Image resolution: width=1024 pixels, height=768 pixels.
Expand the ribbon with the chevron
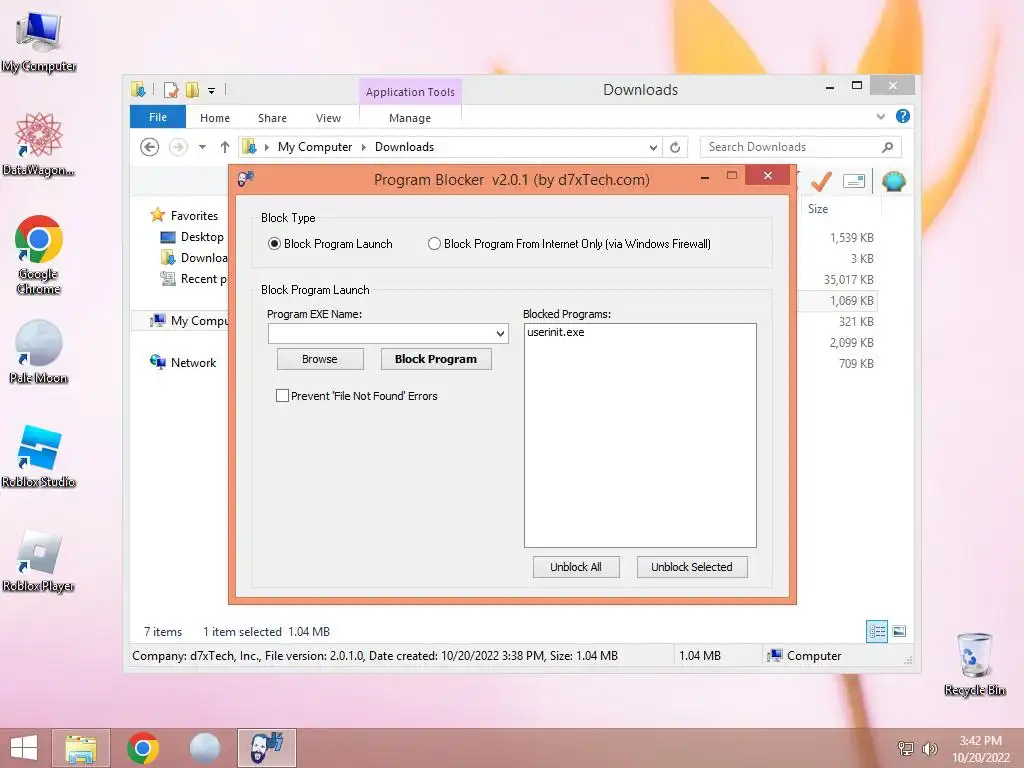point(880,116)
